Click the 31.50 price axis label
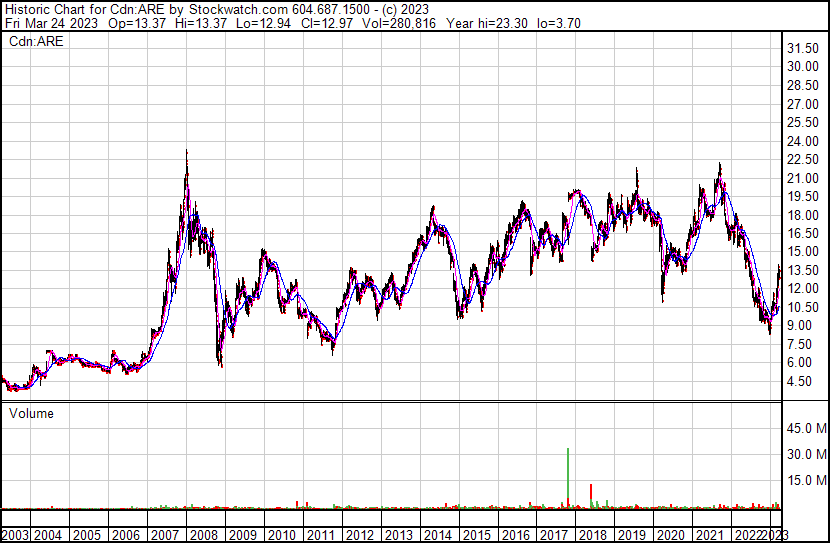 [804, 48]
